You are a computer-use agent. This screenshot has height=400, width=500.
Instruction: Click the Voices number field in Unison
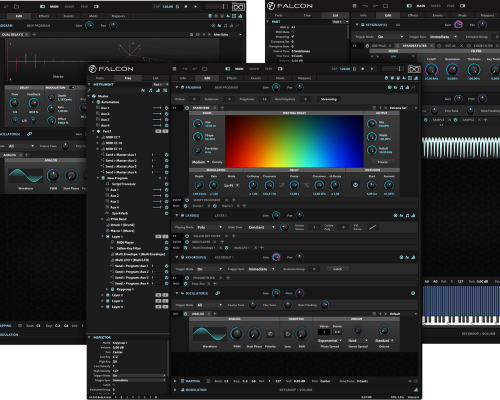point(324,332)
